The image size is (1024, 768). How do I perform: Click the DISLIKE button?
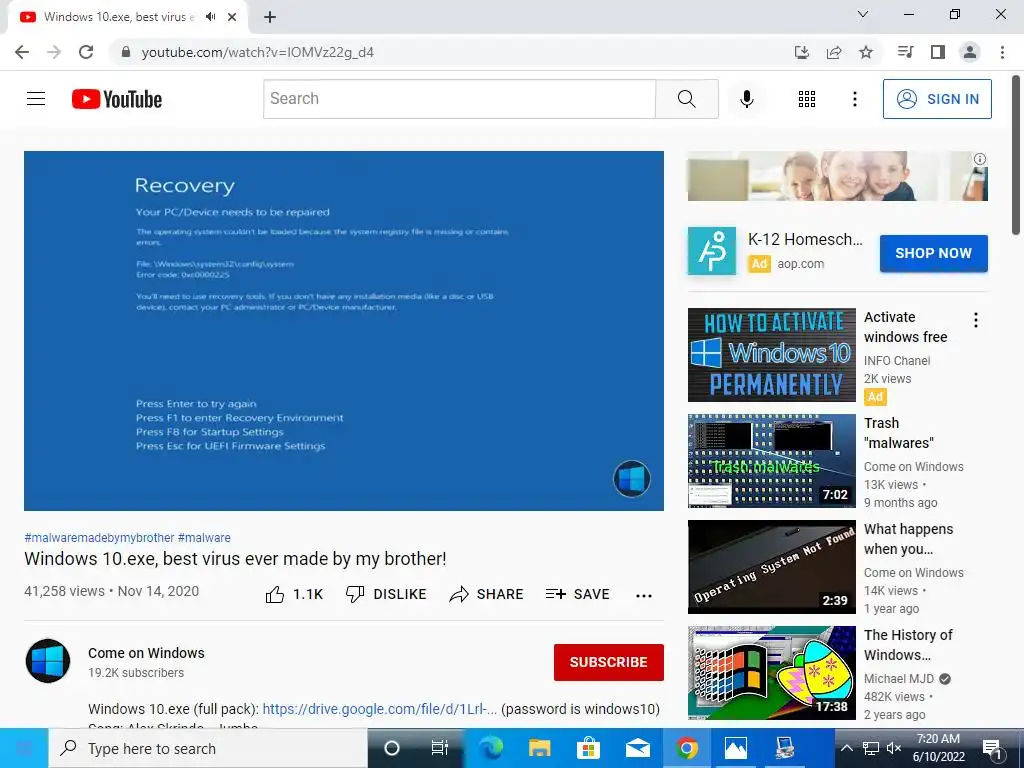[x=386, y=594]
